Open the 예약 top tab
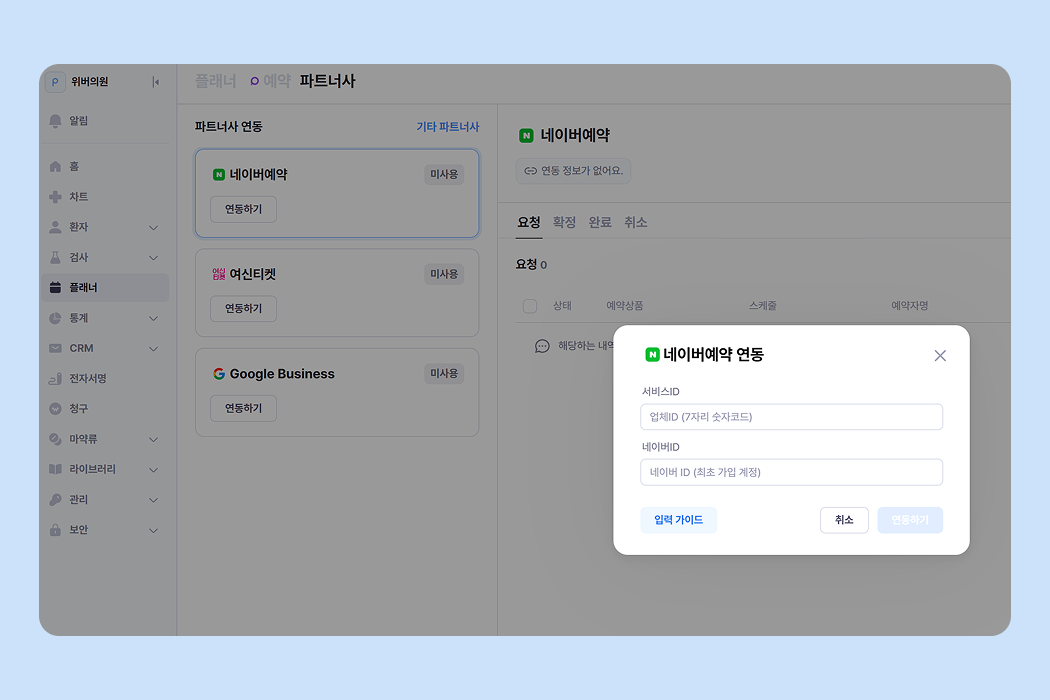Image resolution: width=1050 pixels, height=700 pixels. tap(271, 82)
